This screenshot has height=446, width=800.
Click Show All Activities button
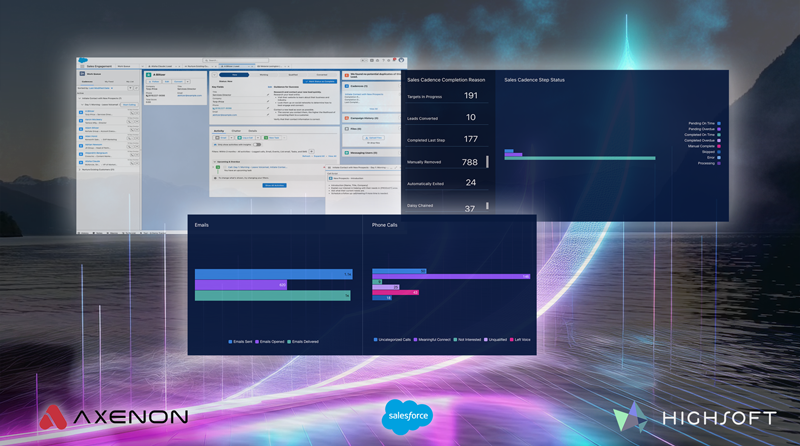(x=274, y=185)
